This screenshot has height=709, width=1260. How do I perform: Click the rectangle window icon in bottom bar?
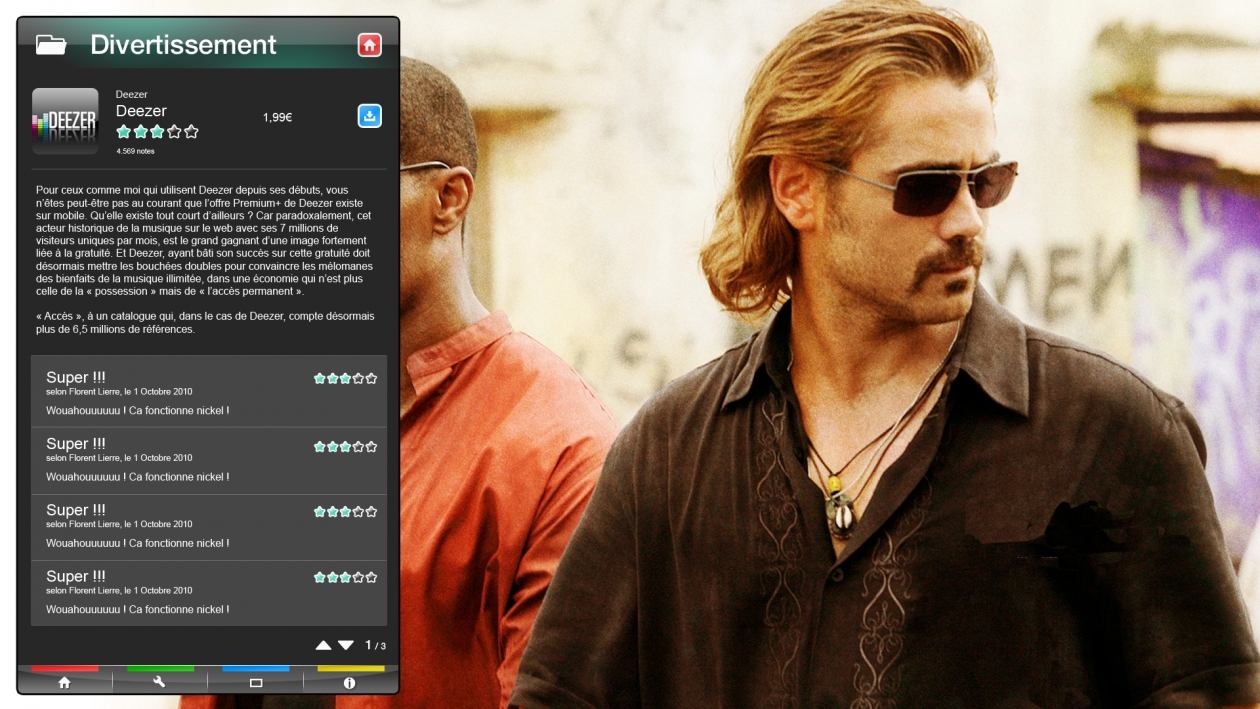point(255,682)
